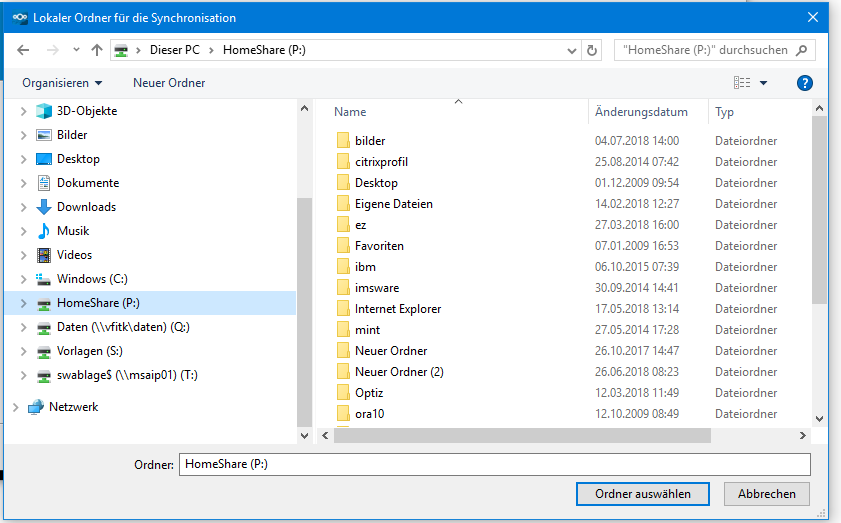The width and height of the screenshot is (841, 523).
Task: Select the imsware folder
Action: coord(377,288)
